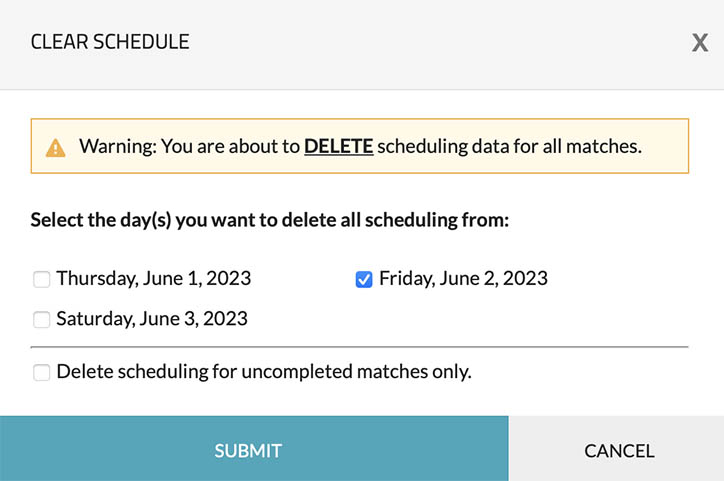
Task: Click the "Saturday, June 3, 2023" label text
Action: click(152, 320)
